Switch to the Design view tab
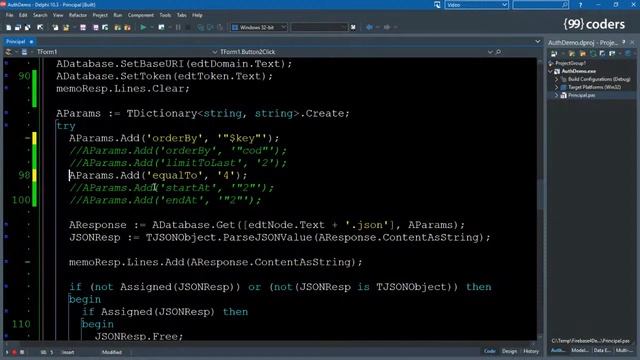This screenshot has height=360, width=640. click(x=509, y=351)
